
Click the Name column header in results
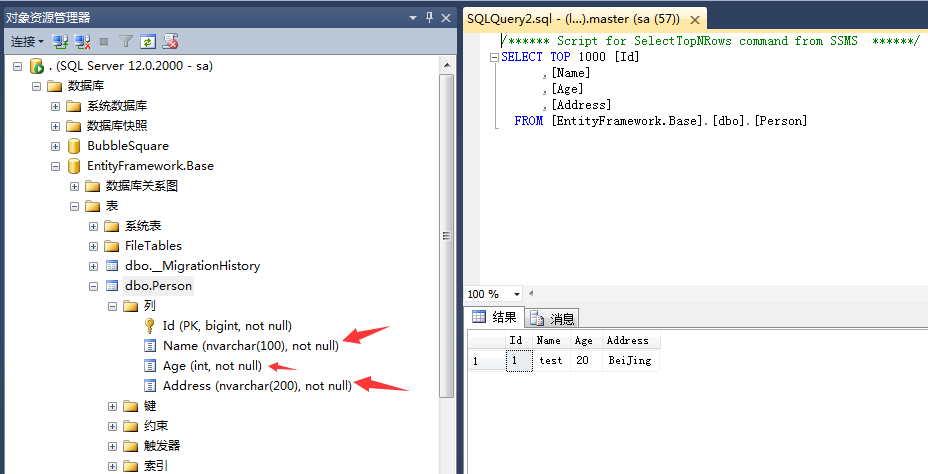point(549,340)
